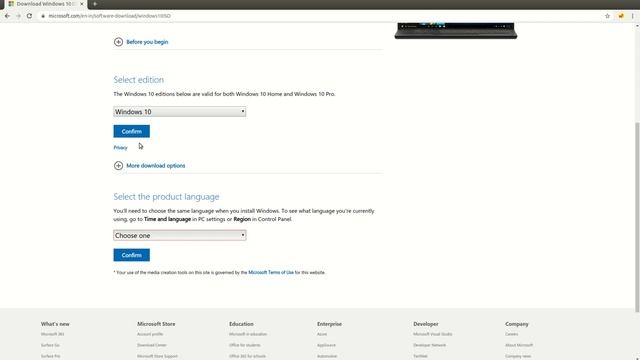Open Microsoft 365 footer link

tap(52, 334)
